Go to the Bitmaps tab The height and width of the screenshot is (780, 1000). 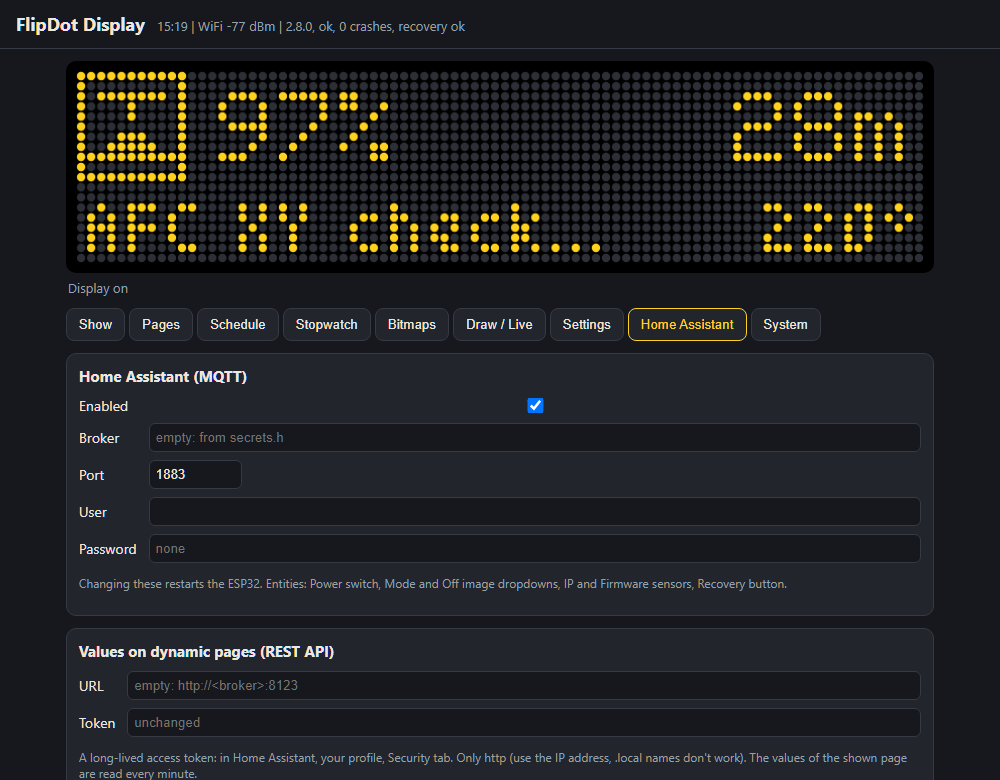click(412, 325)
